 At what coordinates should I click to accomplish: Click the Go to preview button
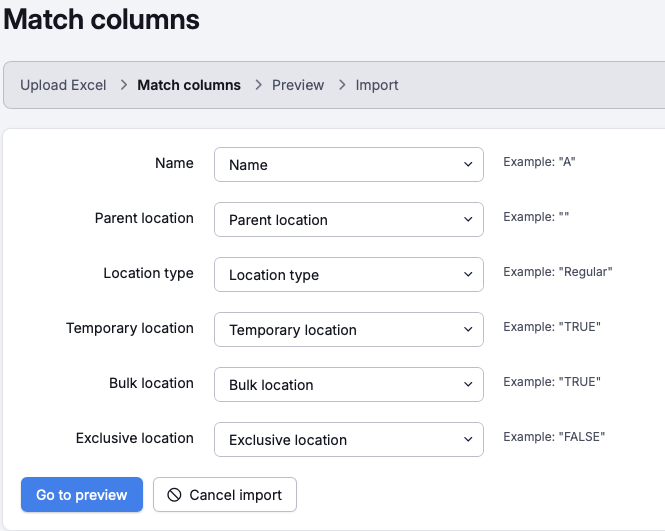[x=82, y=495]
